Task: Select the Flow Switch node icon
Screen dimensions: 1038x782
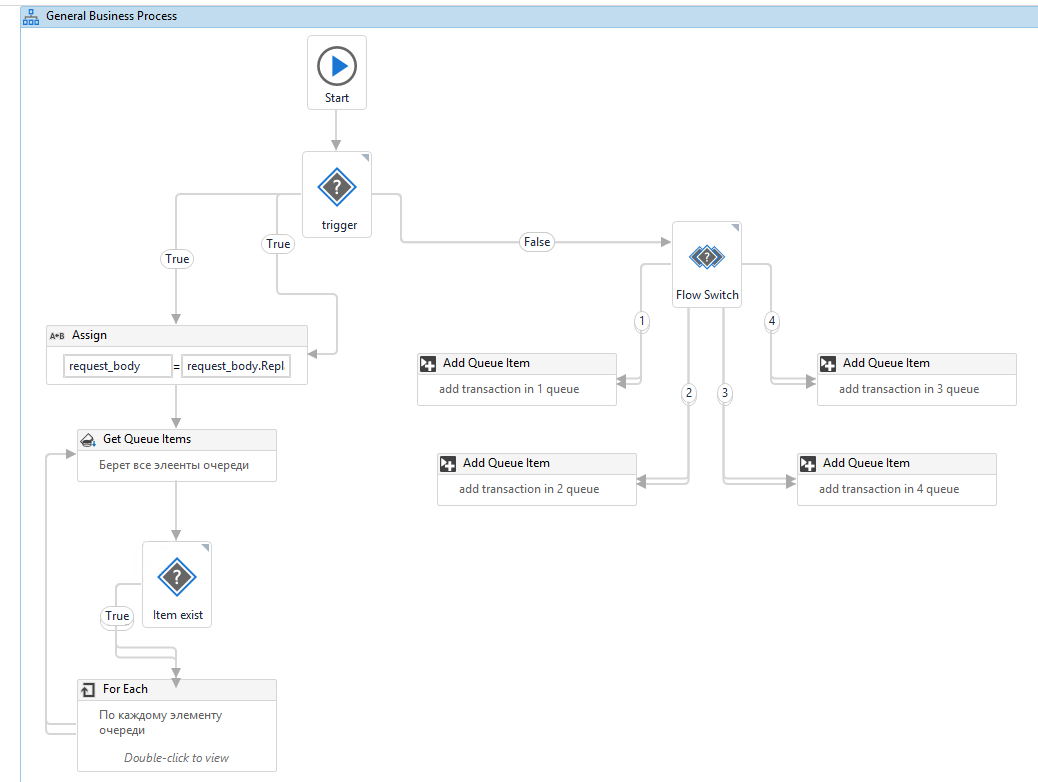Action: [707, 256]
